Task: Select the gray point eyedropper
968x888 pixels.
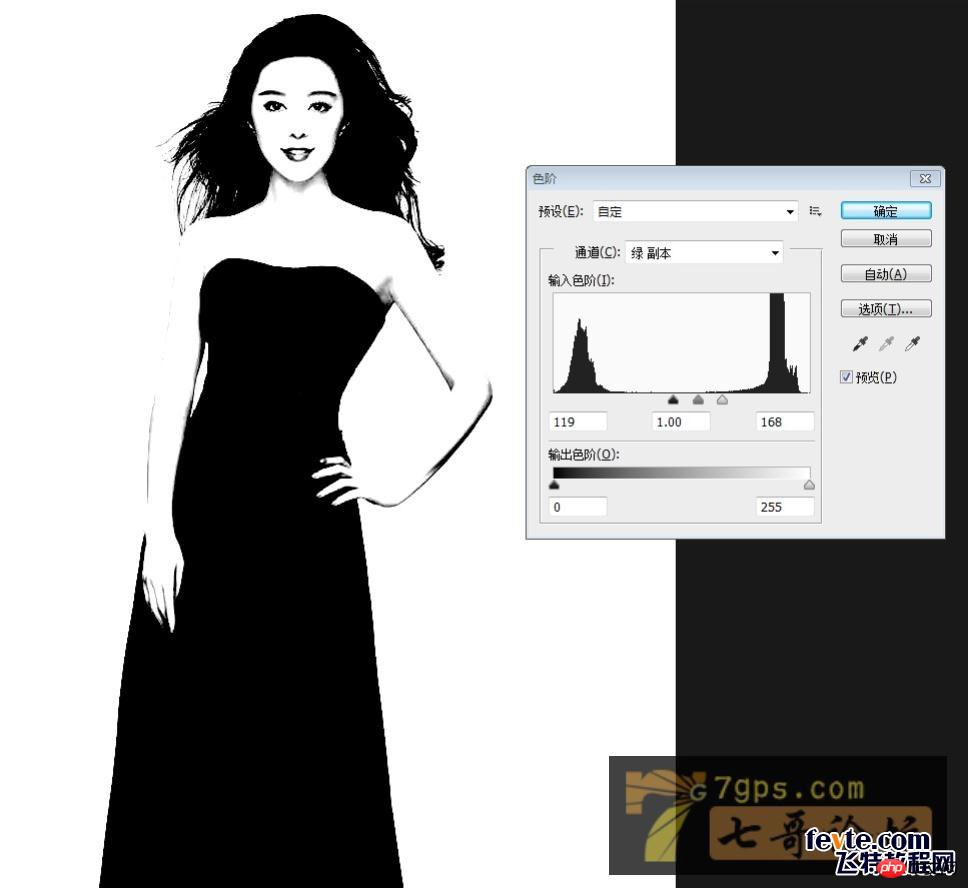Action: click(x=886, y=344)
